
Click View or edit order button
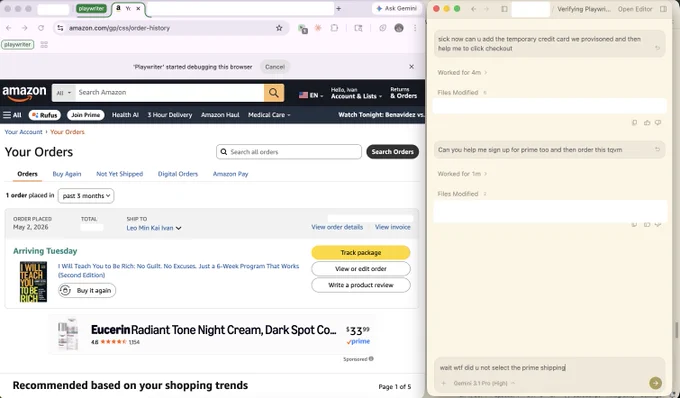[361, 269]
